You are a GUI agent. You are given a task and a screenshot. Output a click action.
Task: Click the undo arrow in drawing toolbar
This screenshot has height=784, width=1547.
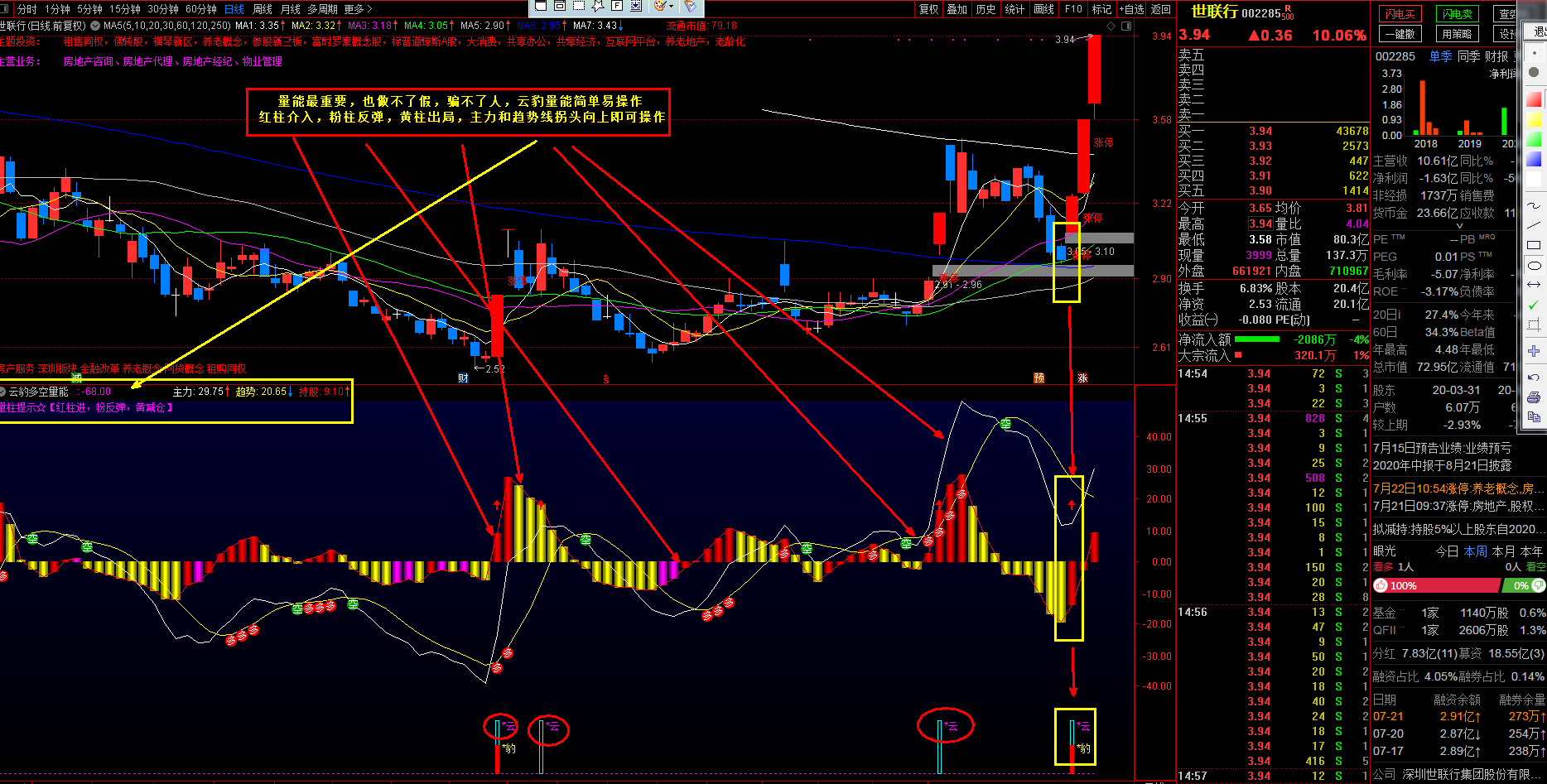click(x=1534, y=377)
